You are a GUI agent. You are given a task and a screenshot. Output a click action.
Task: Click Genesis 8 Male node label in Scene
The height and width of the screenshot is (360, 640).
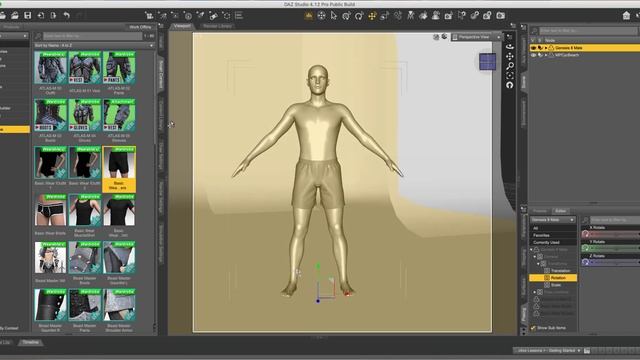click(x=569, y=48)
